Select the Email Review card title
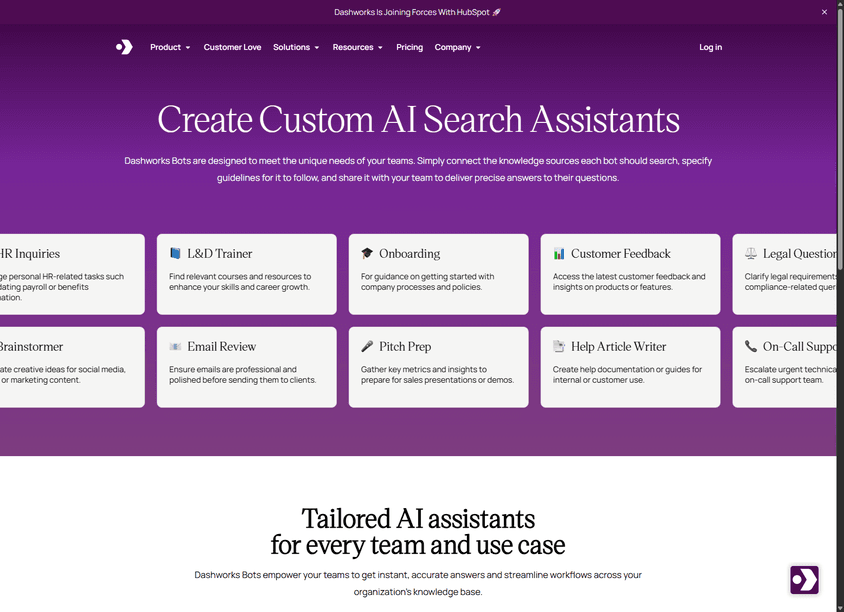Viewport: 844px width, 612px height. point(222,347)
